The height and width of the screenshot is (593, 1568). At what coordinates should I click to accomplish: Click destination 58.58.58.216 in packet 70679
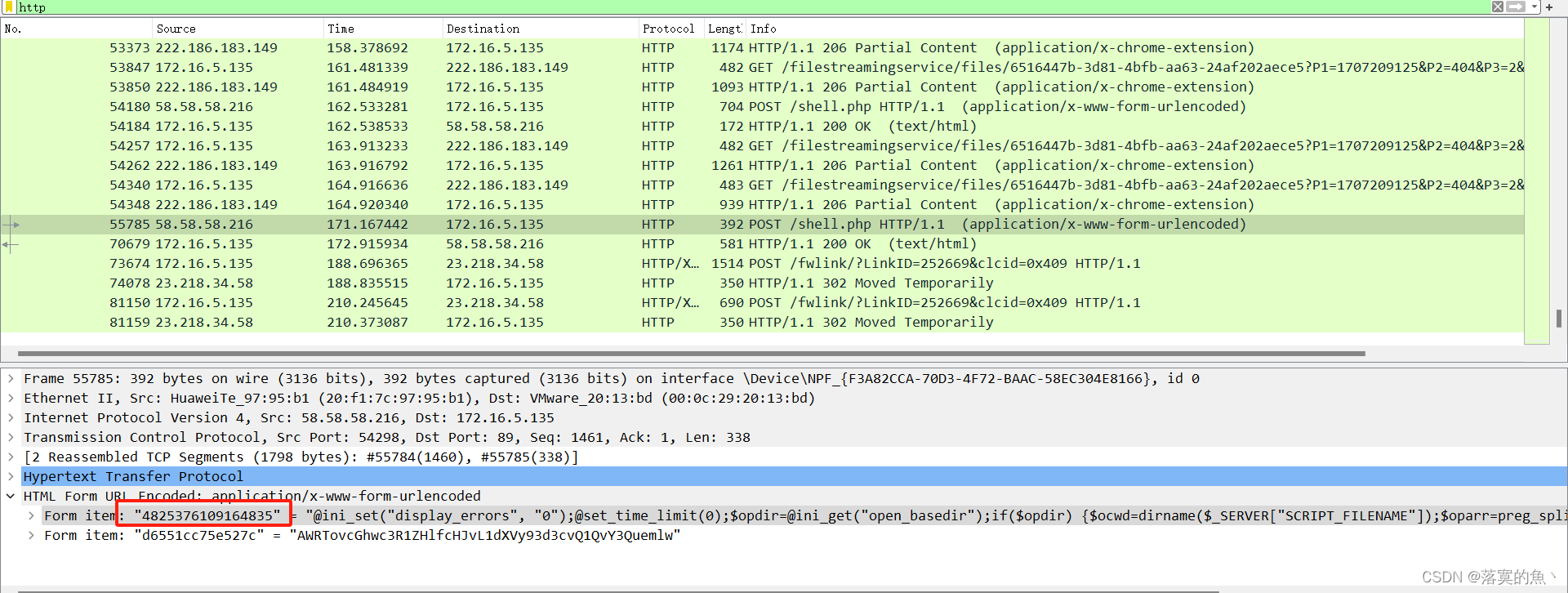click(495, 243)
